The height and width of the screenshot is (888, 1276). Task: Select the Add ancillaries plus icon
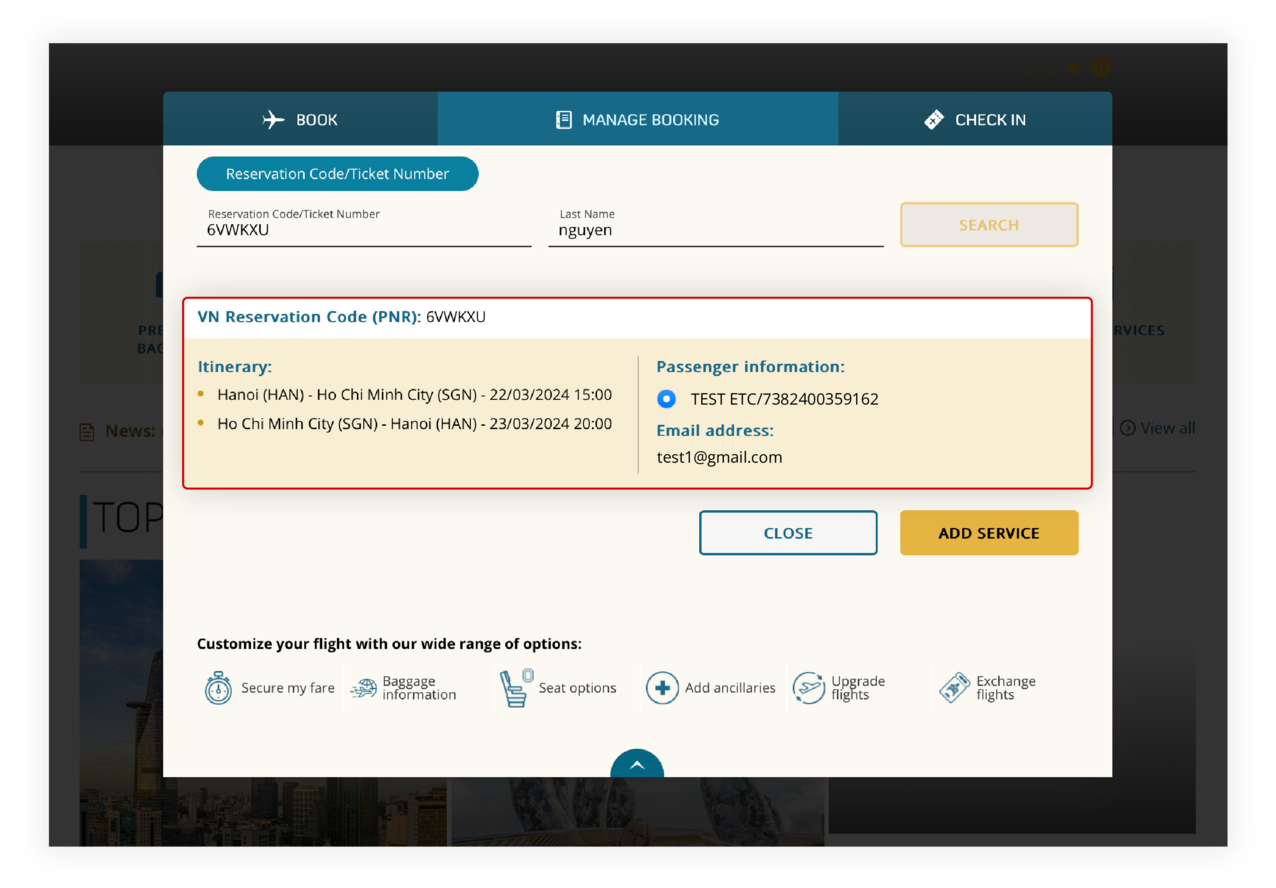662,688
